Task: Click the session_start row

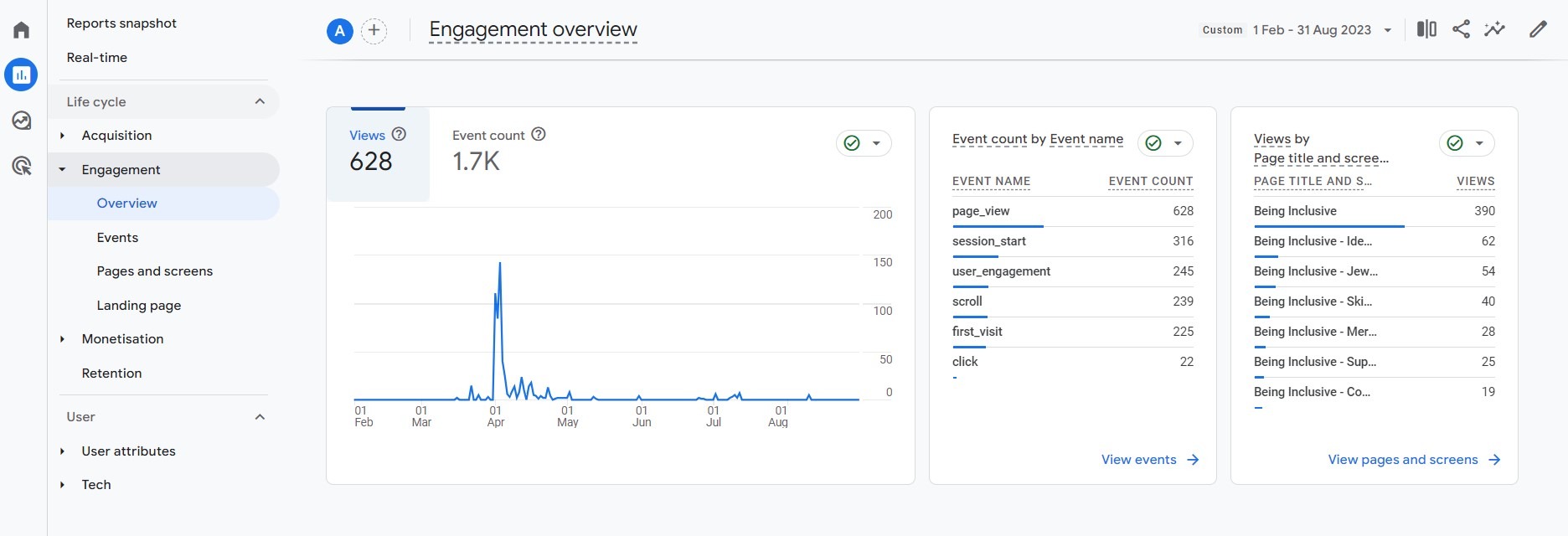Action: [1072, 241]
